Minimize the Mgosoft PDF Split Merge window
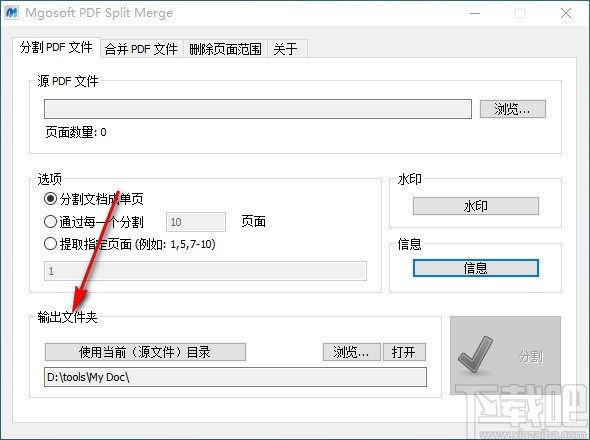This screenshot has height=440, width=590. tap(475, 13)
